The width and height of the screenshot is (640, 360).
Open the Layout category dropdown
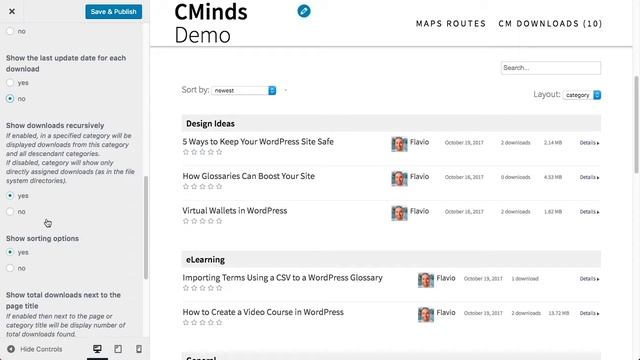[582, 95]
